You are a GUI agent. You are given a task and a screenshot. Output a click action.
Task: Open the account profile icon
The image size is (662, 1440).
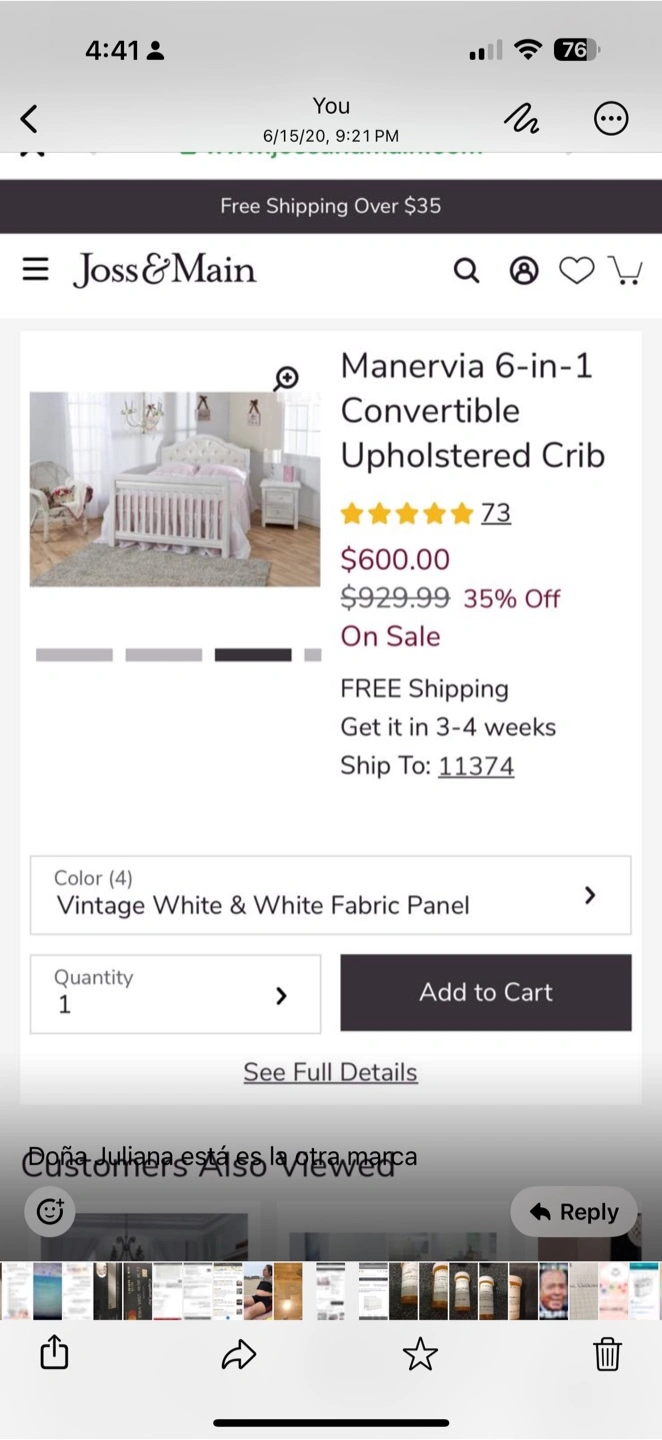(524, 270)
